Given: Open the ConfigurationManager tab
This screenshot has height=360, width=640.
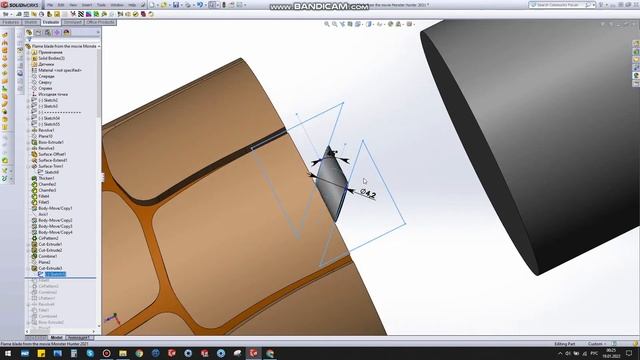Looking at the screenshot, I should click(x=48, y=33).
